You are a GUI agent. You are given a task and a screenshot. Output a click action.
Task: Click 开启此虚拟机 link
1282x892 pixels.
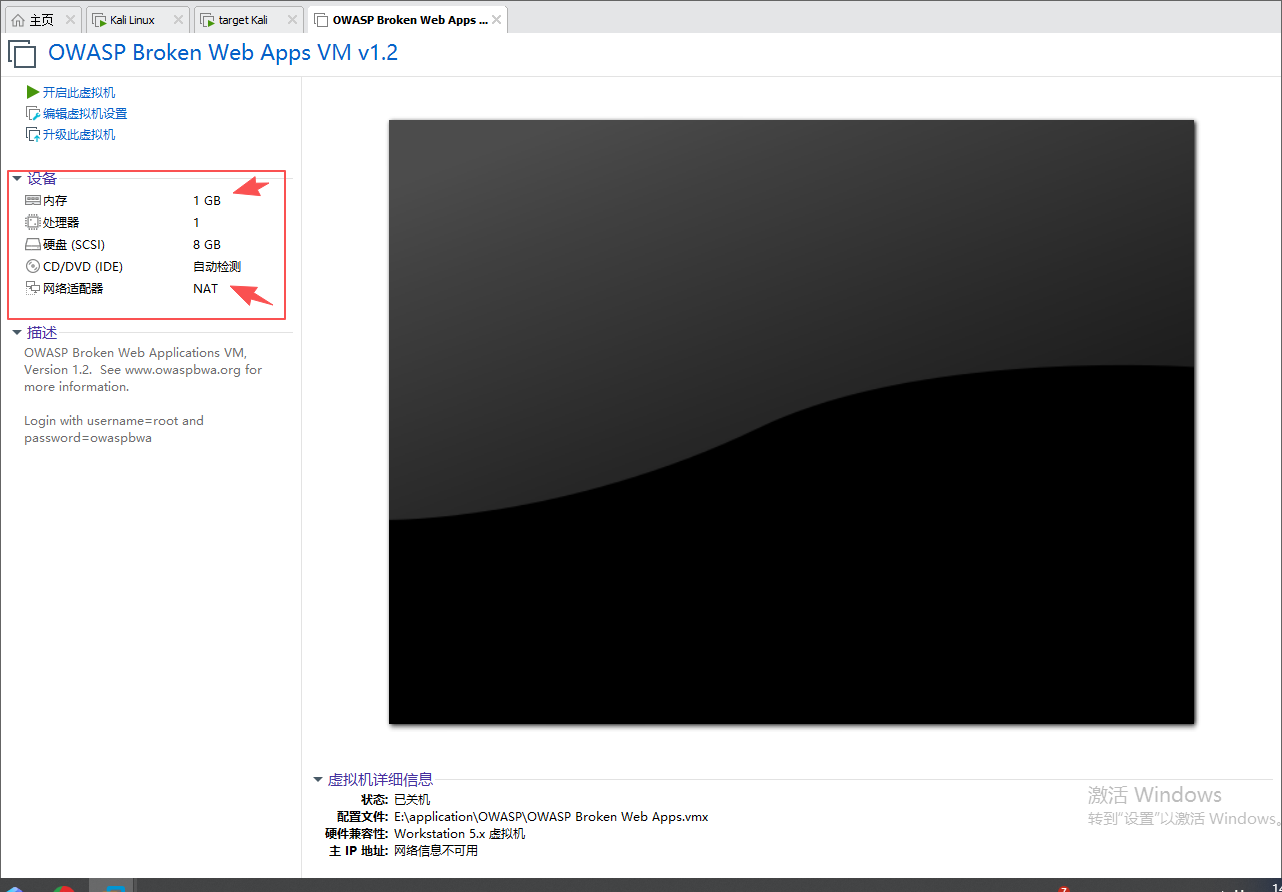(x=79, y=92)
